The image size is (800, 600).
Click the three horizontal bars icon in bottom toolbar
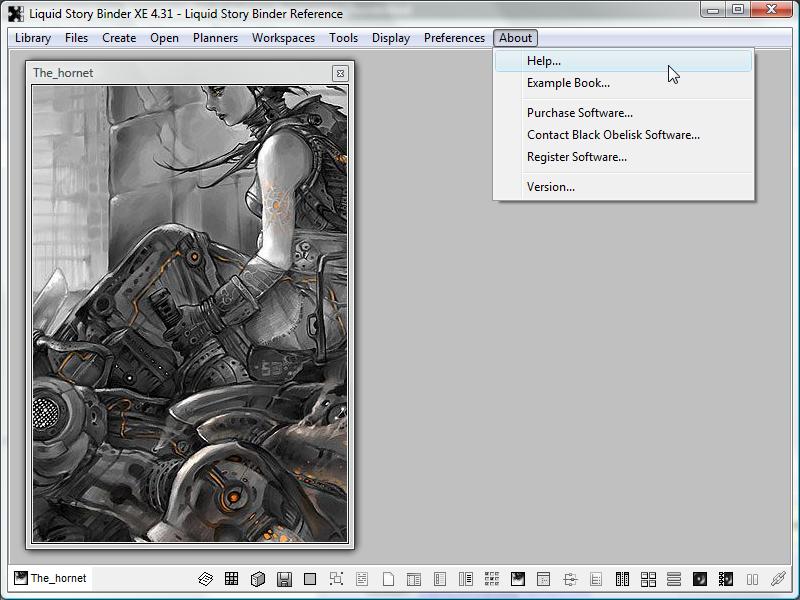[674, 579]
